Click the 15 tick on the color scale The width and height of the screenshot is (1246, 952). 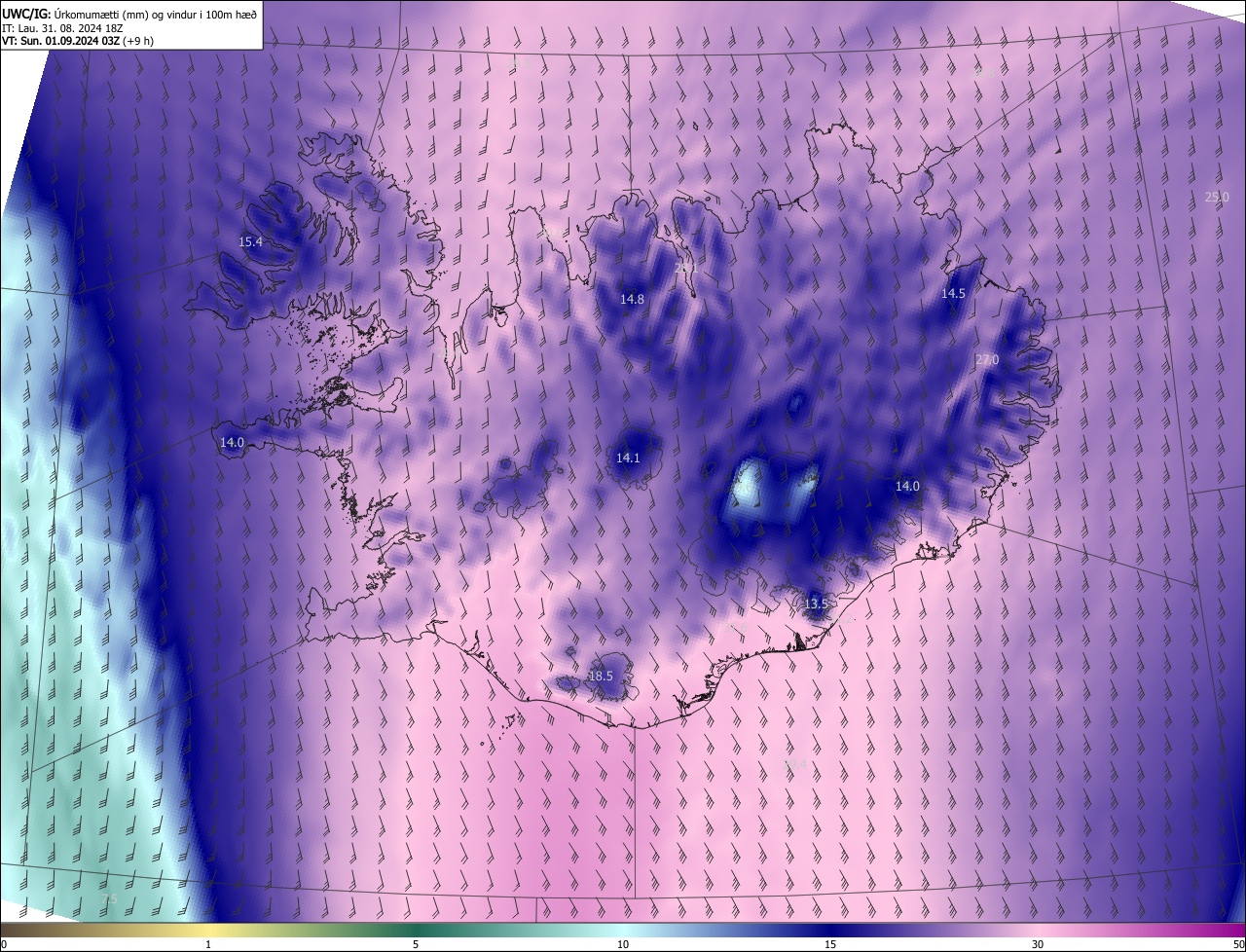point(830,944)
